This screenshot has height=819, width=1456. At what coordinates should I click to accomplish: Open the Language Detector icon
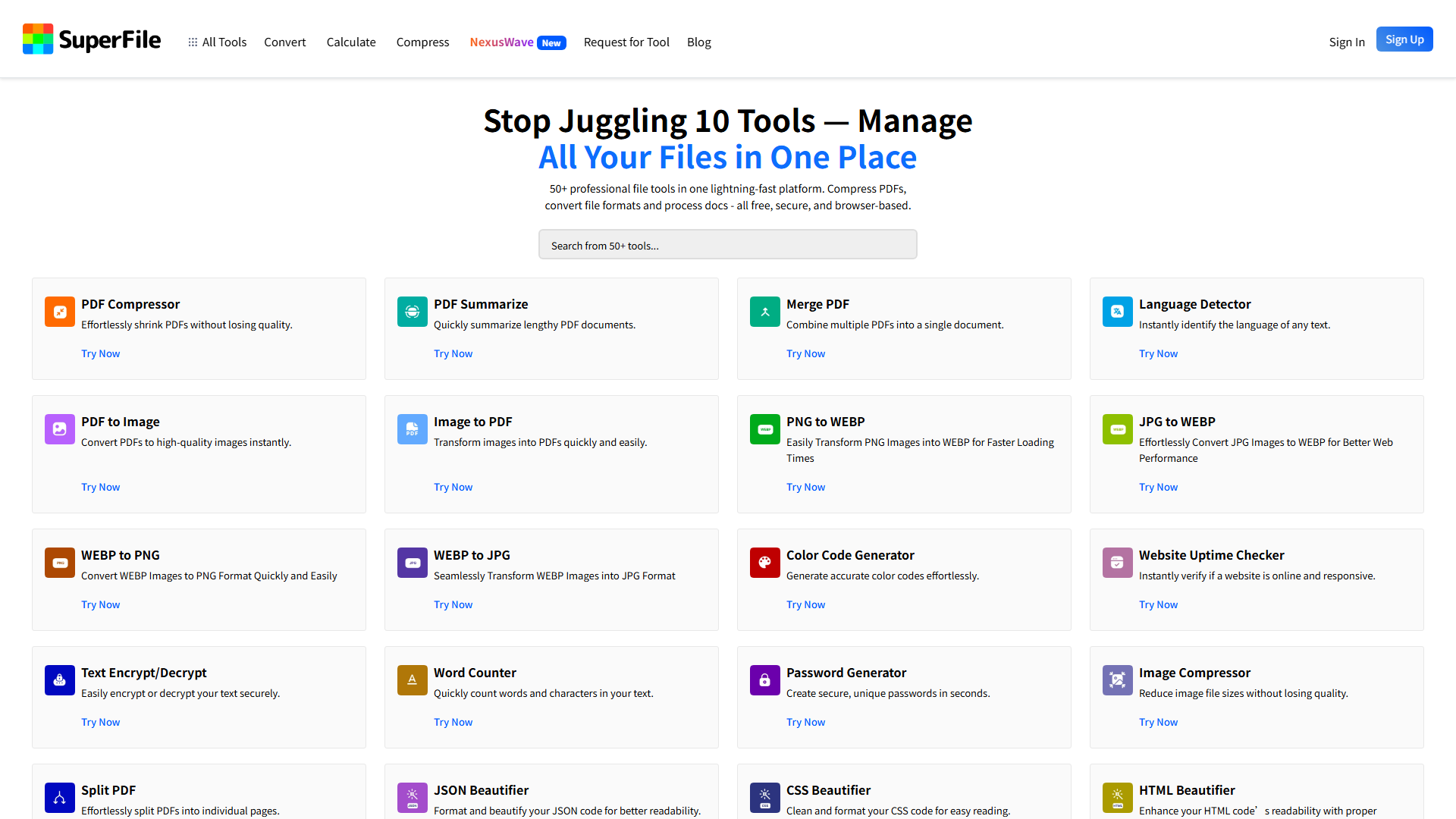click(x=1117, y=312)
